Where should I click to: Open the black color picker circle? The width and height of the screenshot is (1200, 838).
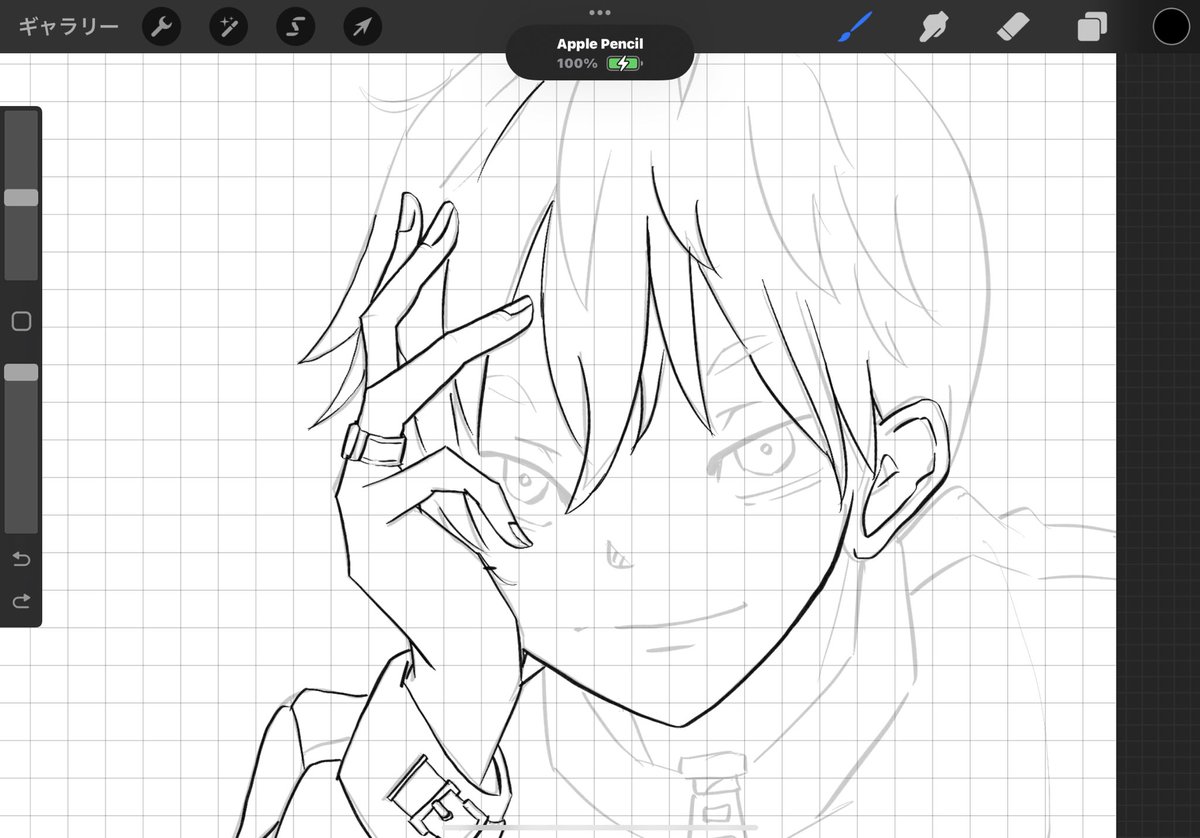coord(1171,27)
